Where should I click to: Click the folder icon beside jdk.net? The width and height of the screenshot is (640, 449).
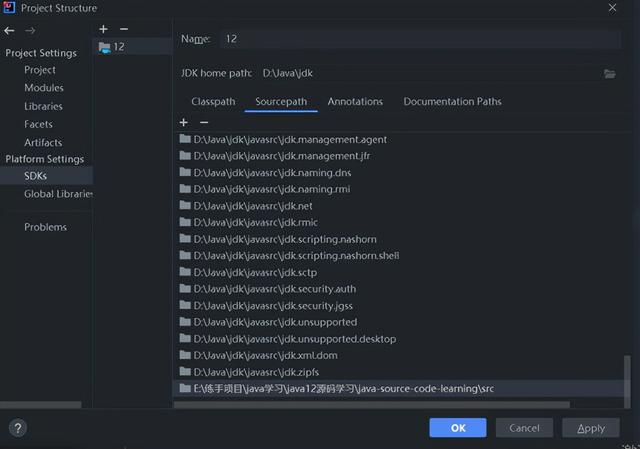coord(185,205)
